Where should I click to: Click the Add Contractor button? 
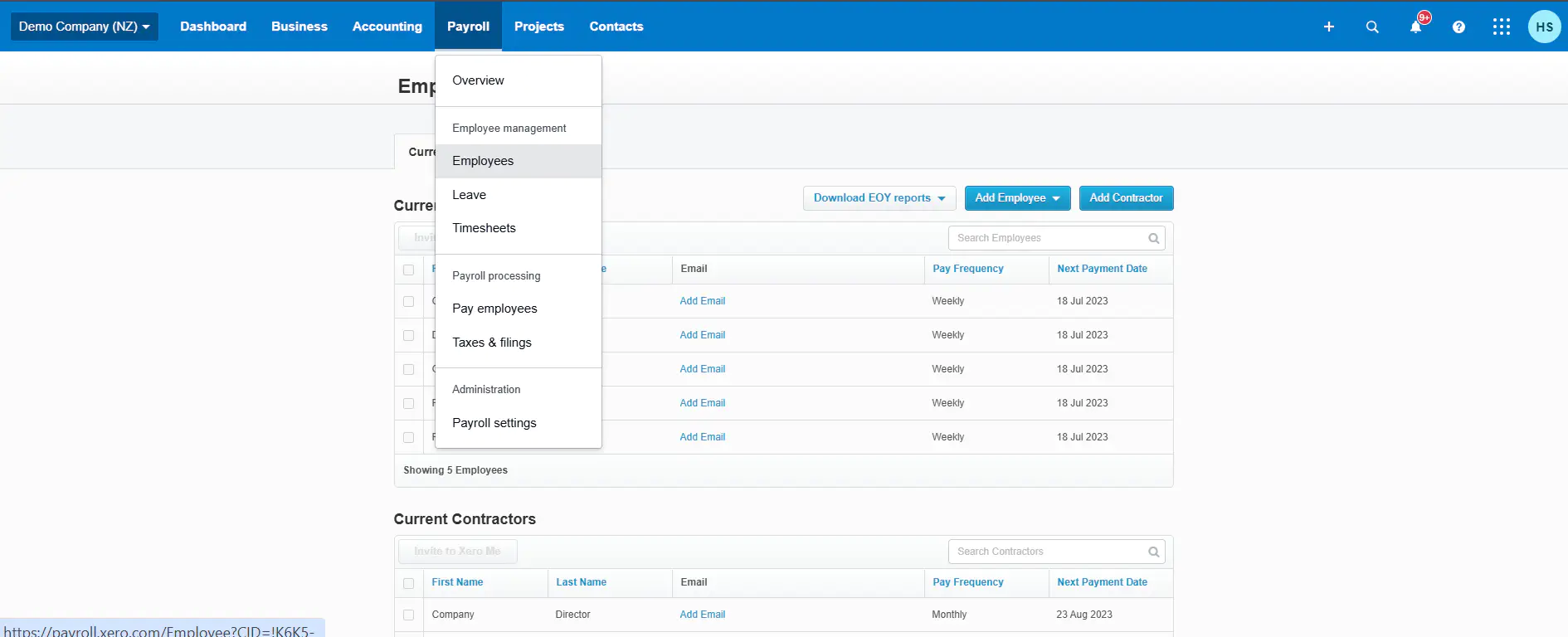tap(1126, 198)
